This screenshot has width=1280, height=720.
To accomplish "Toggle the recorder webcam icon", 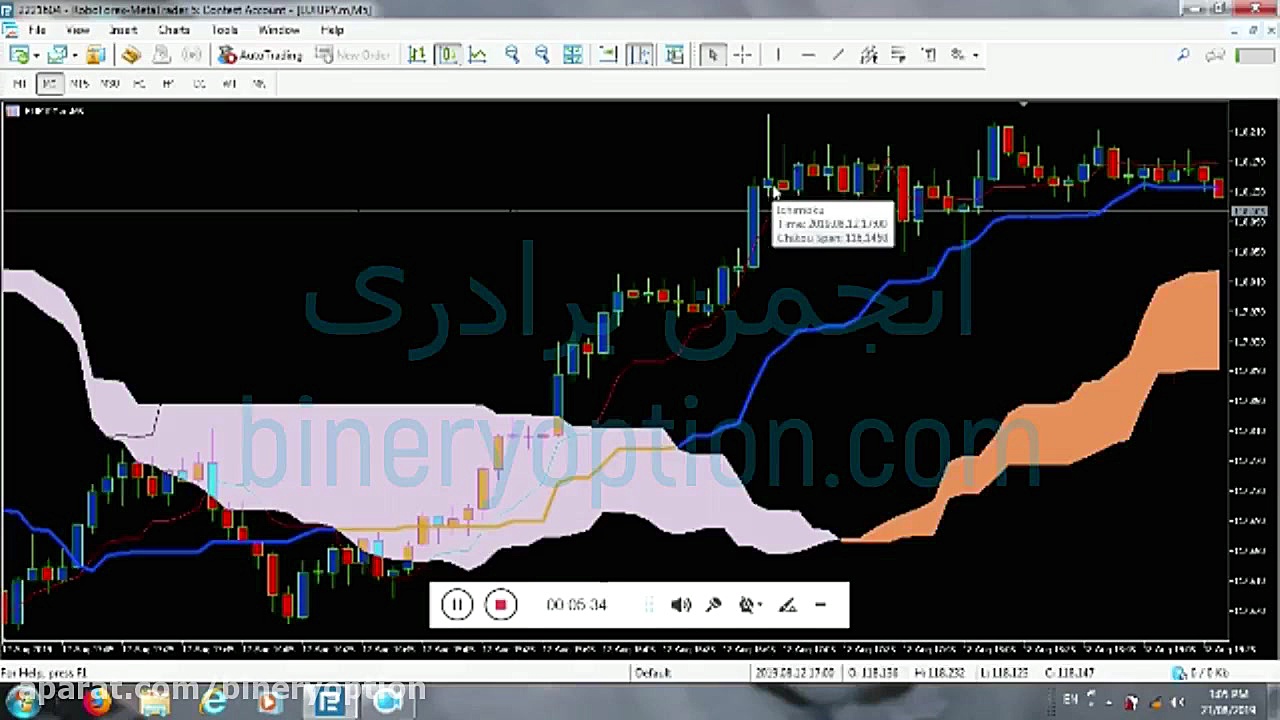I will click(746, 604).
